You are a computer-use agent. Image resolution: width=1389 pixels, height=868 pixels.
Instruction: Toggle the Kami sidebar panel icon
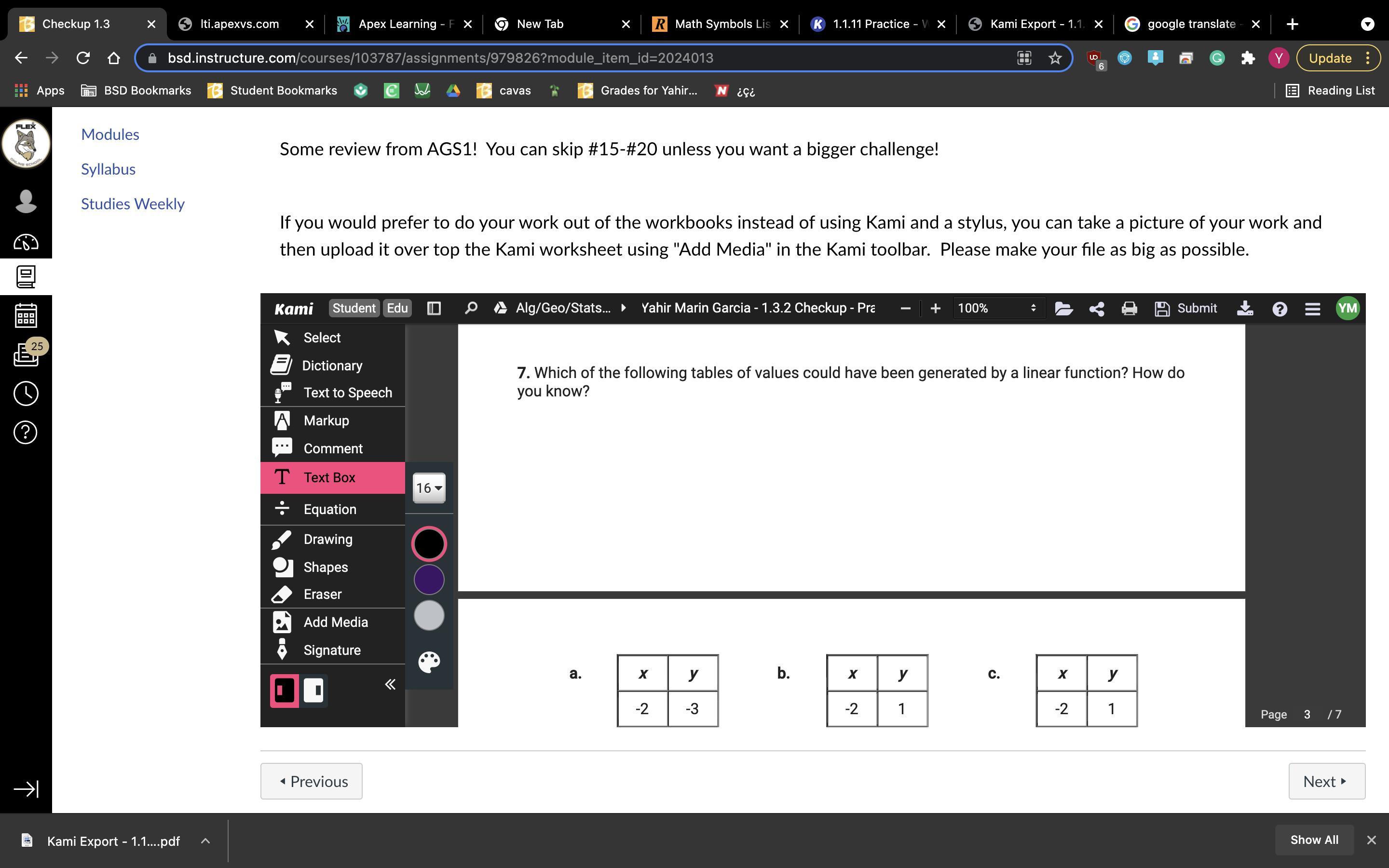tap(434, 308)
